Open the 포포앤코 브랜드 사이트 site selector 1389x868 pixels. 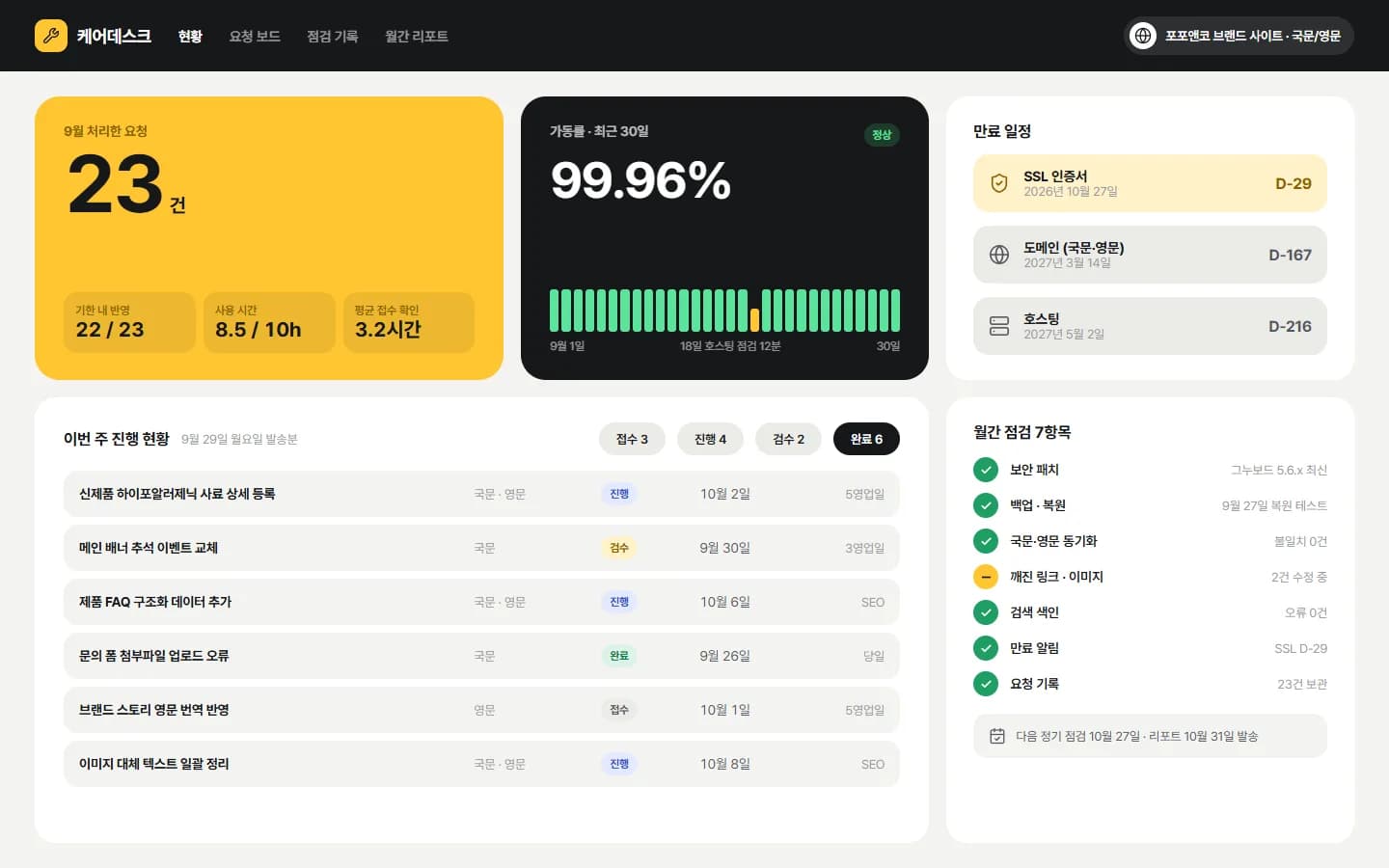1239,36
